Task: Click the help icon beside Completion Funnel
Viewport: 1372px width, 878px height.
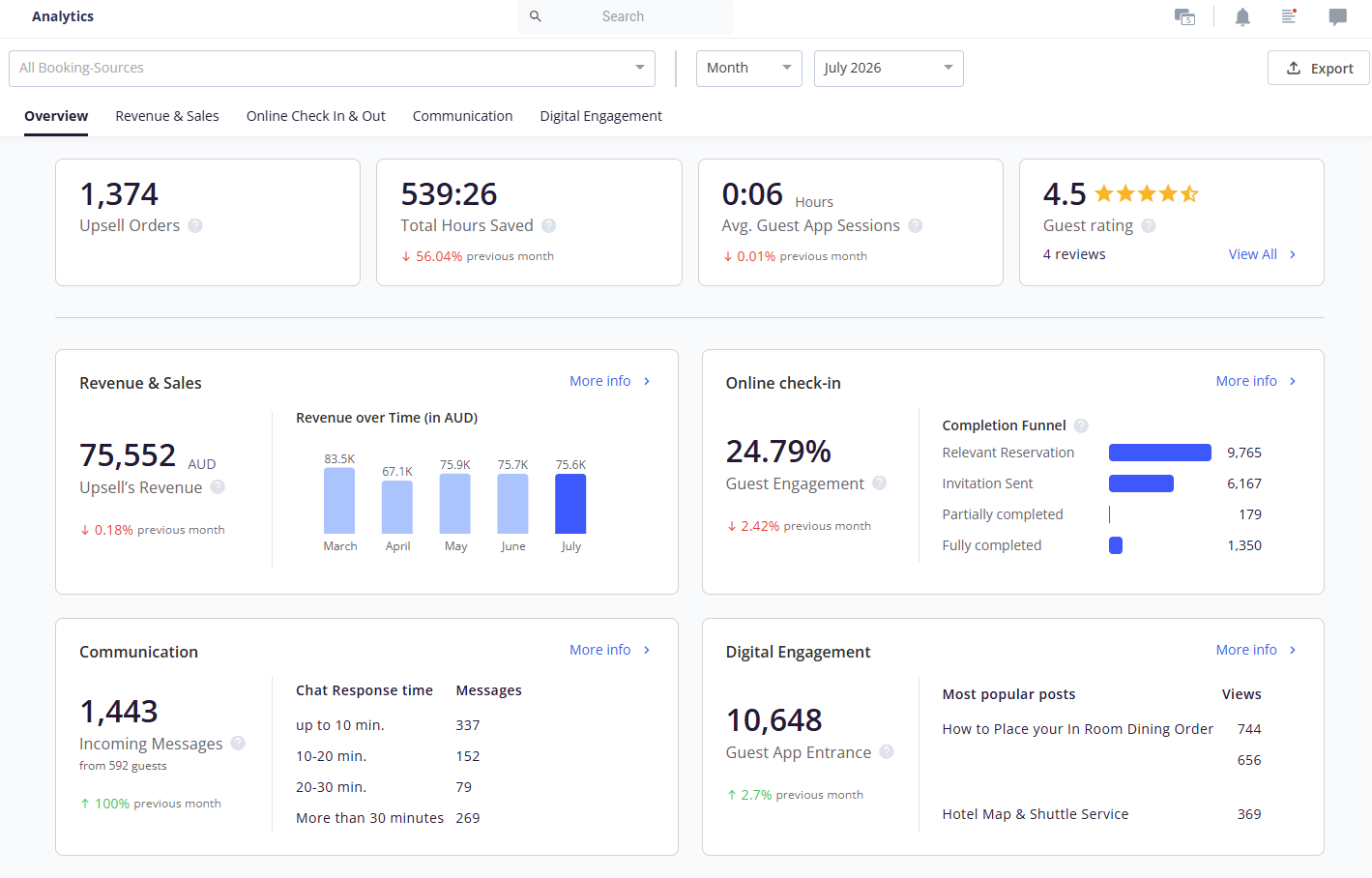Action: pos(1081,425)
